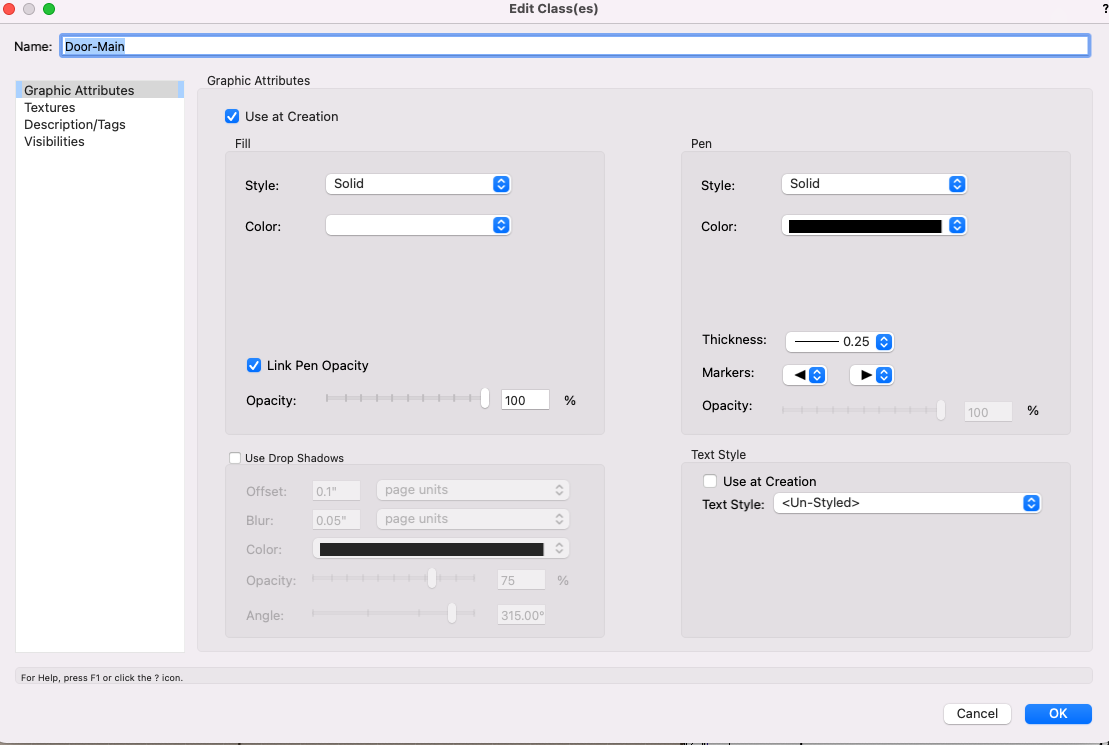Click the Pen Color black swatch
This screenshot has height=745, width=1109.
tap(865, 226)
